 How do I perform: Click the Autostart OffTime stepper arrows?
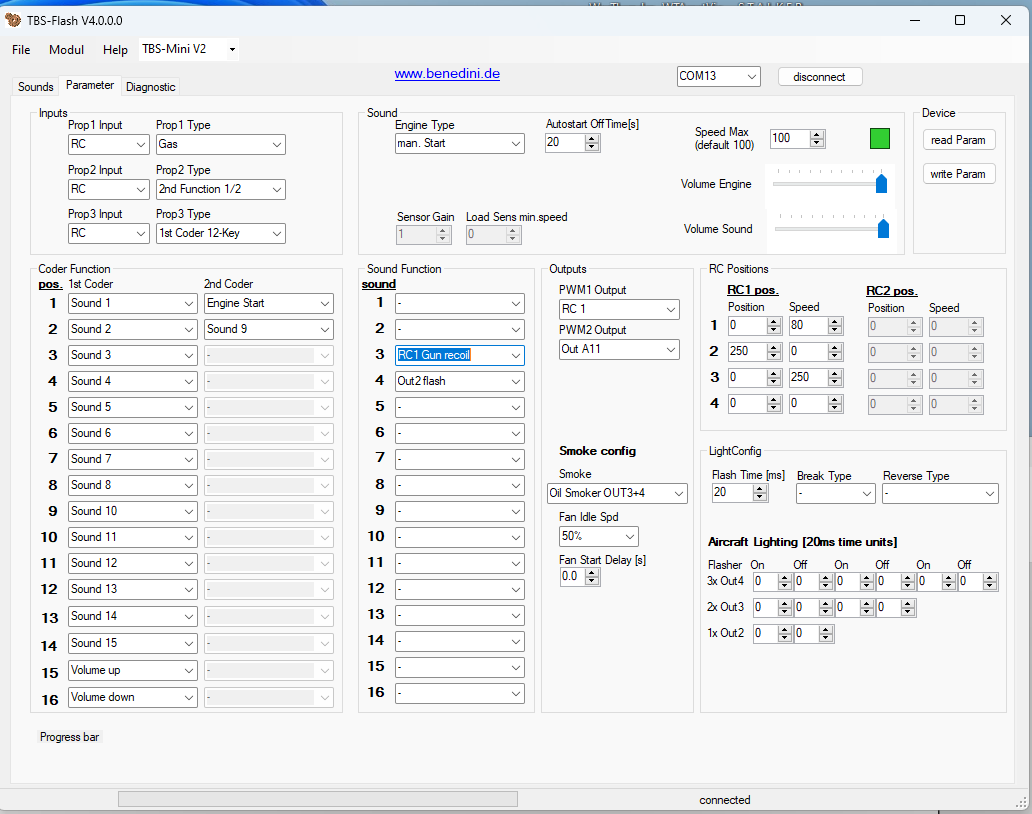click(x=592, y=142)
